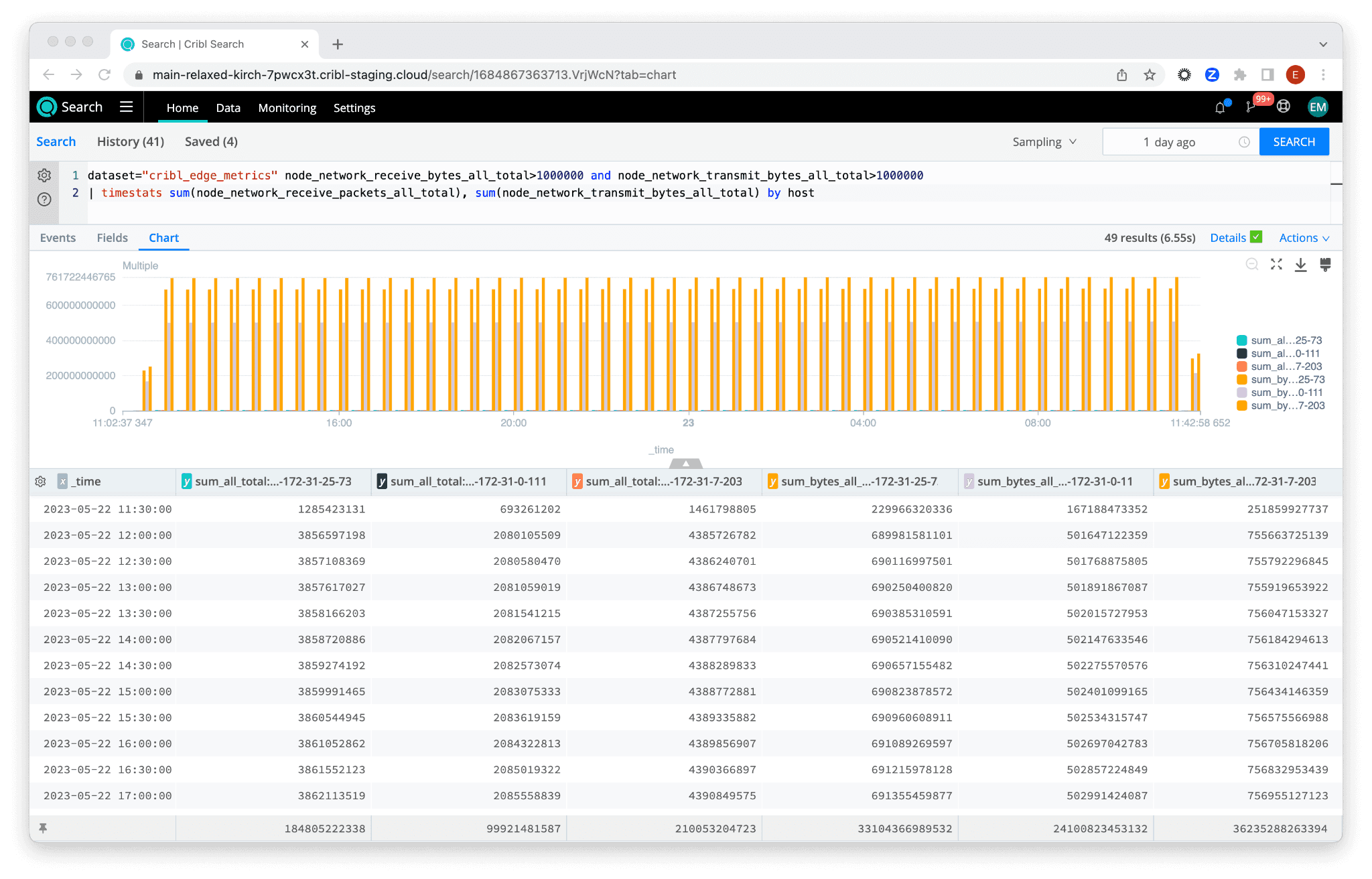Toggle sum_al...25-73 series in chart legend
Image resolution: width=1372 pixels, height=879 pixels.
click(1278, 340)
